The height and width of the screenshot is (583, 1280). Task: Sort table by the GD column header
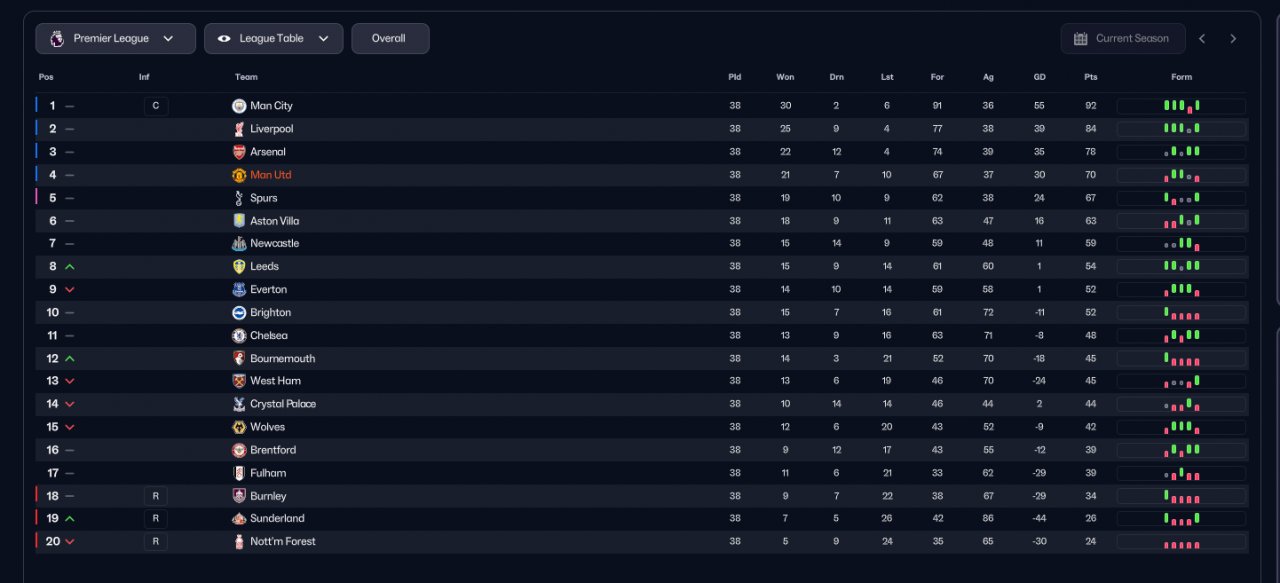(1040, 77)
